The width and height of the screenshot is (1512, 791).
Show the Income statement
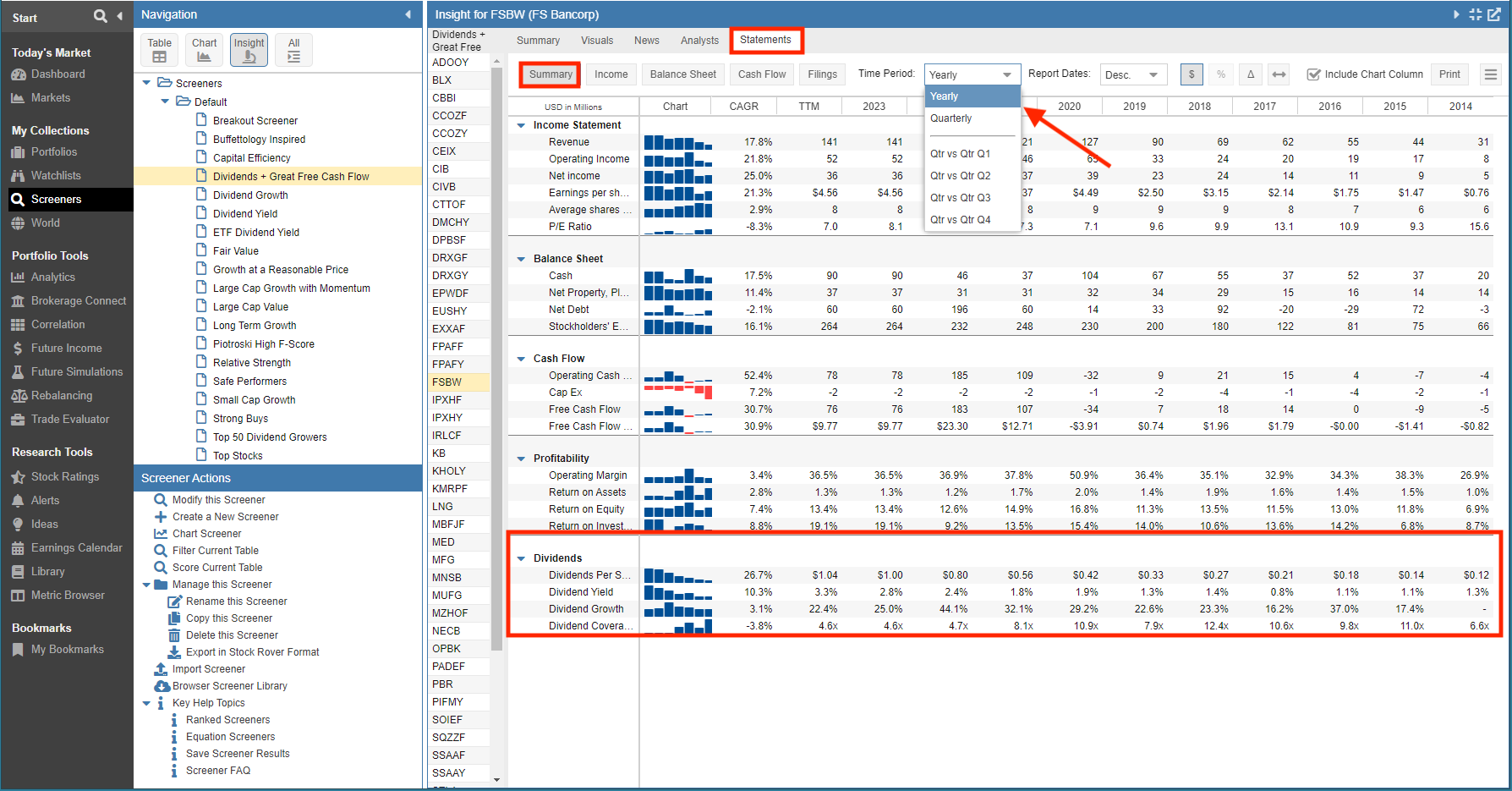coord(611,74)
